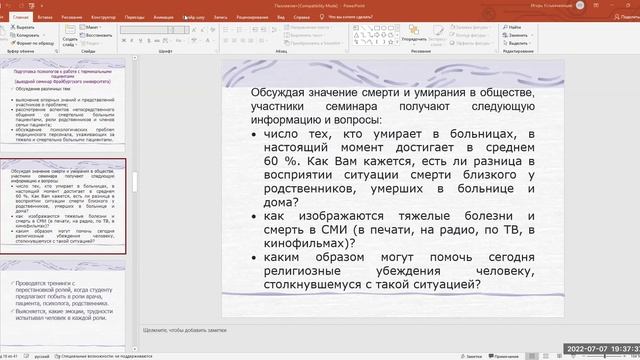This screenshot has height=360, width=640.
Task: Open the Help (Справка) tab
Action: pos(301,17)
